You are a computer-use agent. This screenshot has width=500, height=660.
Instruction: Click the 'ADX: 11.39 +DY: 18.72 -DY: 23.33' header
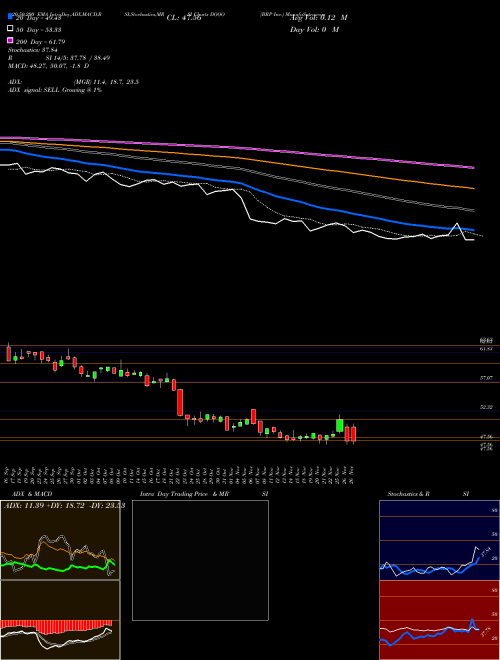tap(64, 506)
